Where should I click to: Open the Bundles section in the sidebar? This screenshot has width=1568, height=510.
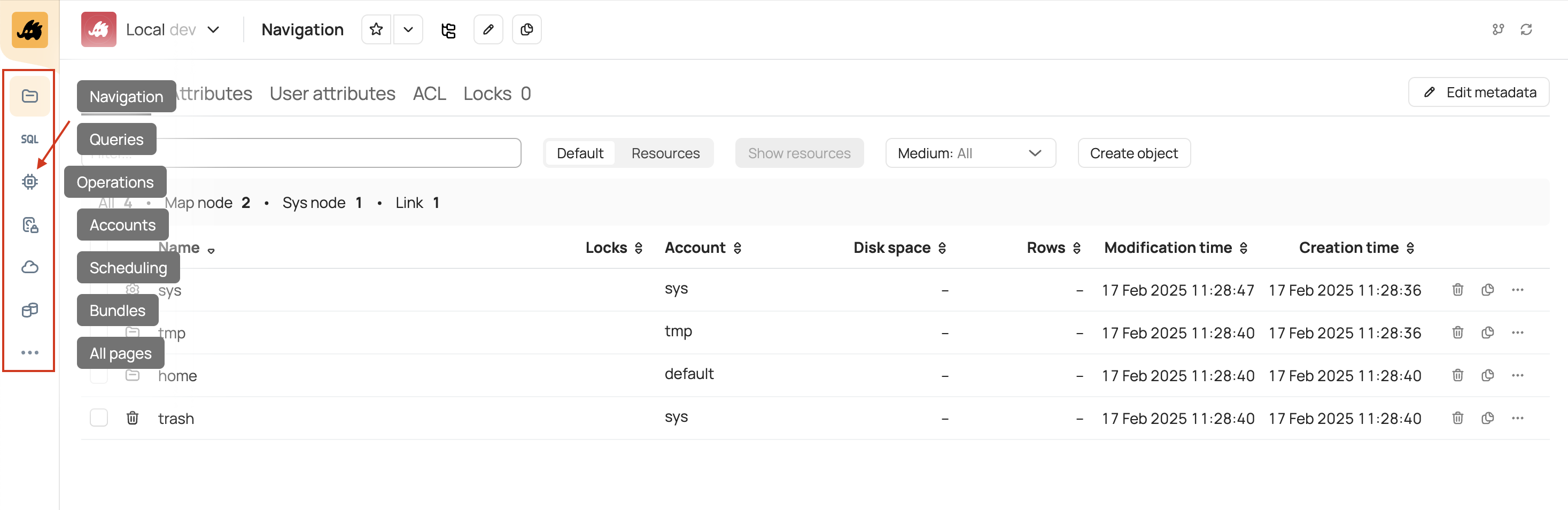[x=29, y=310]
